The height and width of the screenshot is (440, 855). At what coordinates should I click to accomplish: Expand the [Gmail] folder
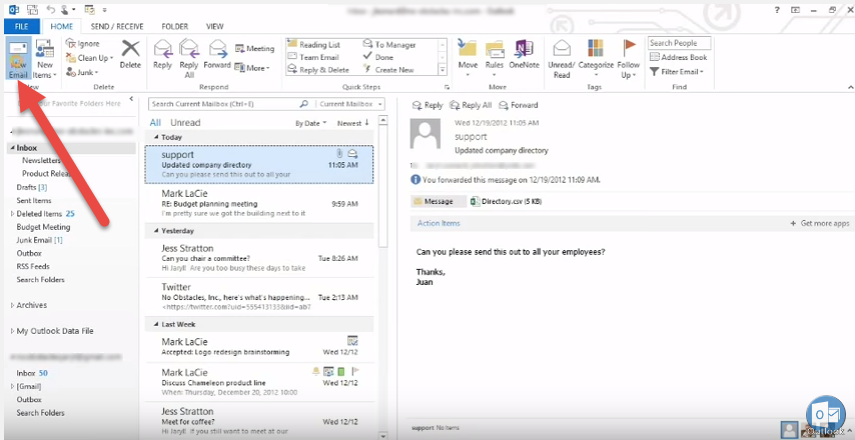pos(13,387)
